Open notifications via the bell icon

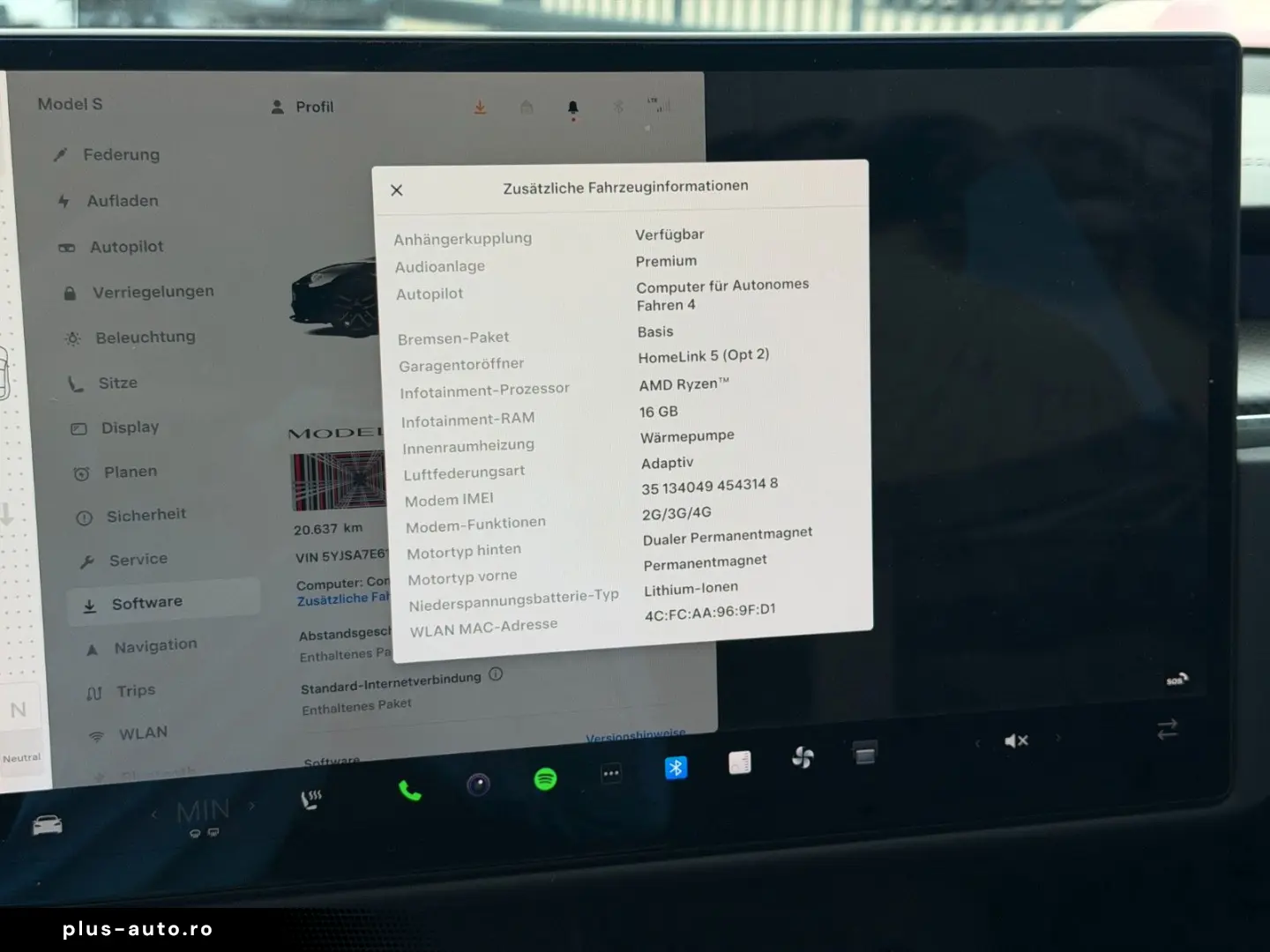pos(573,108)
